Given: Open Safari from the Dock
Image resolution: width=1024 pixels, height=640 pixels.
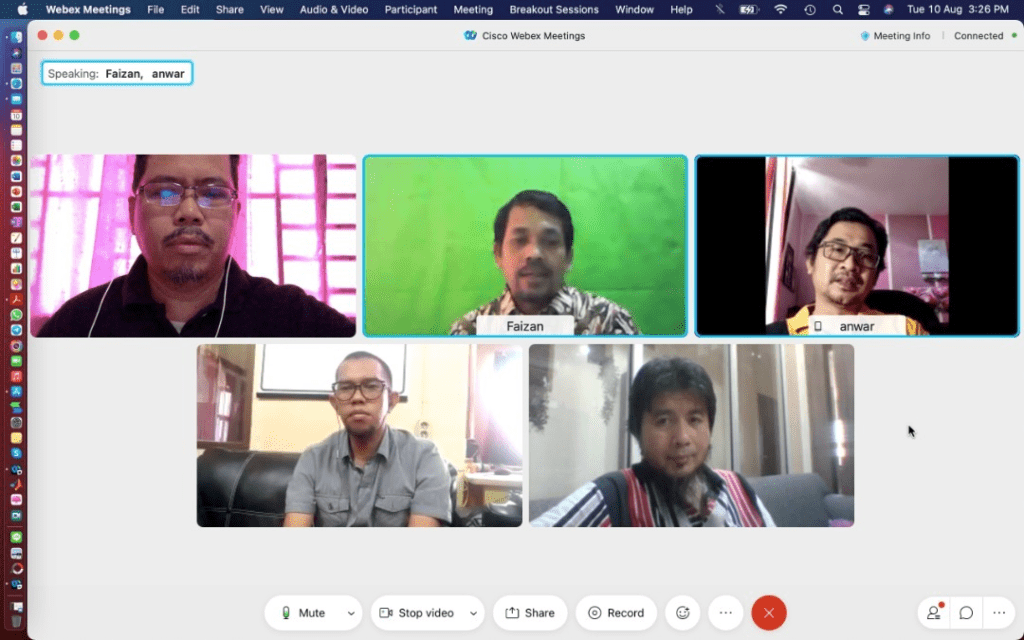Looking at the screenshot, I should click(x=16, y=84).
